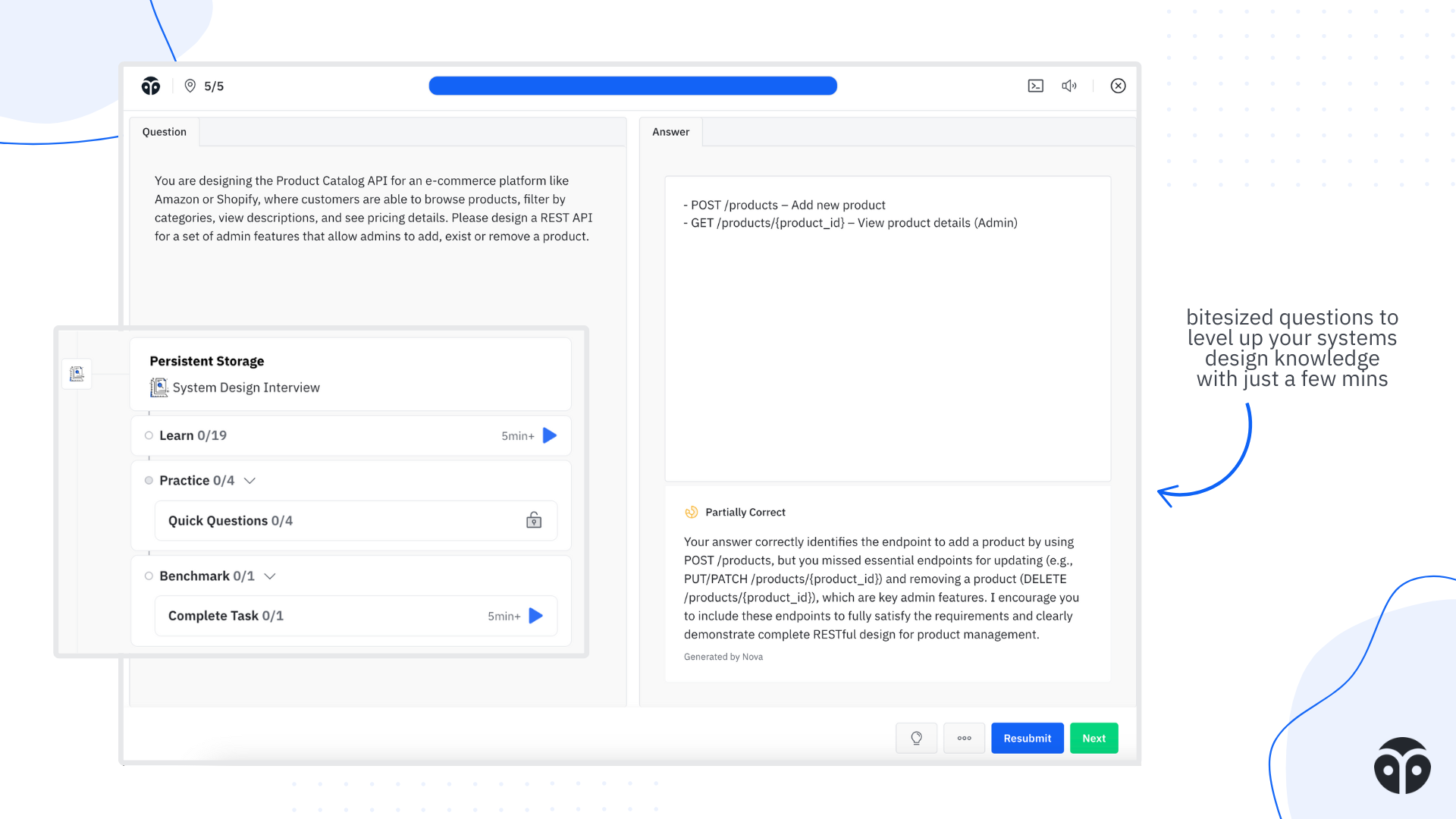Screen dimensions: 1456x819
Task: Select the Benchmark 0/1 radio circle
Action: tap(149, 576)
